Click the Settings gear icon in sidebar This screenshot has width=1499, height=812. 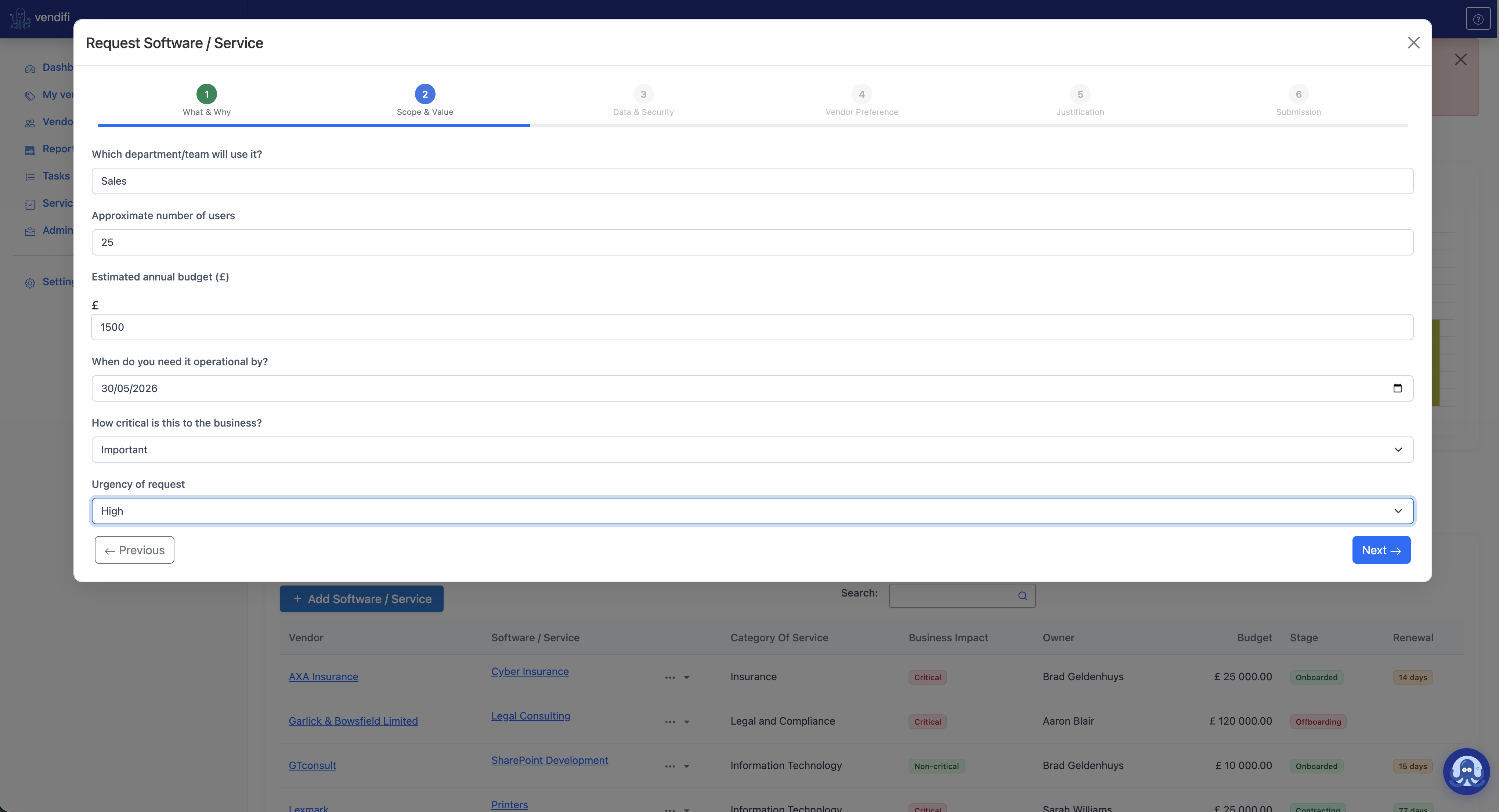[x=30, y=283]
